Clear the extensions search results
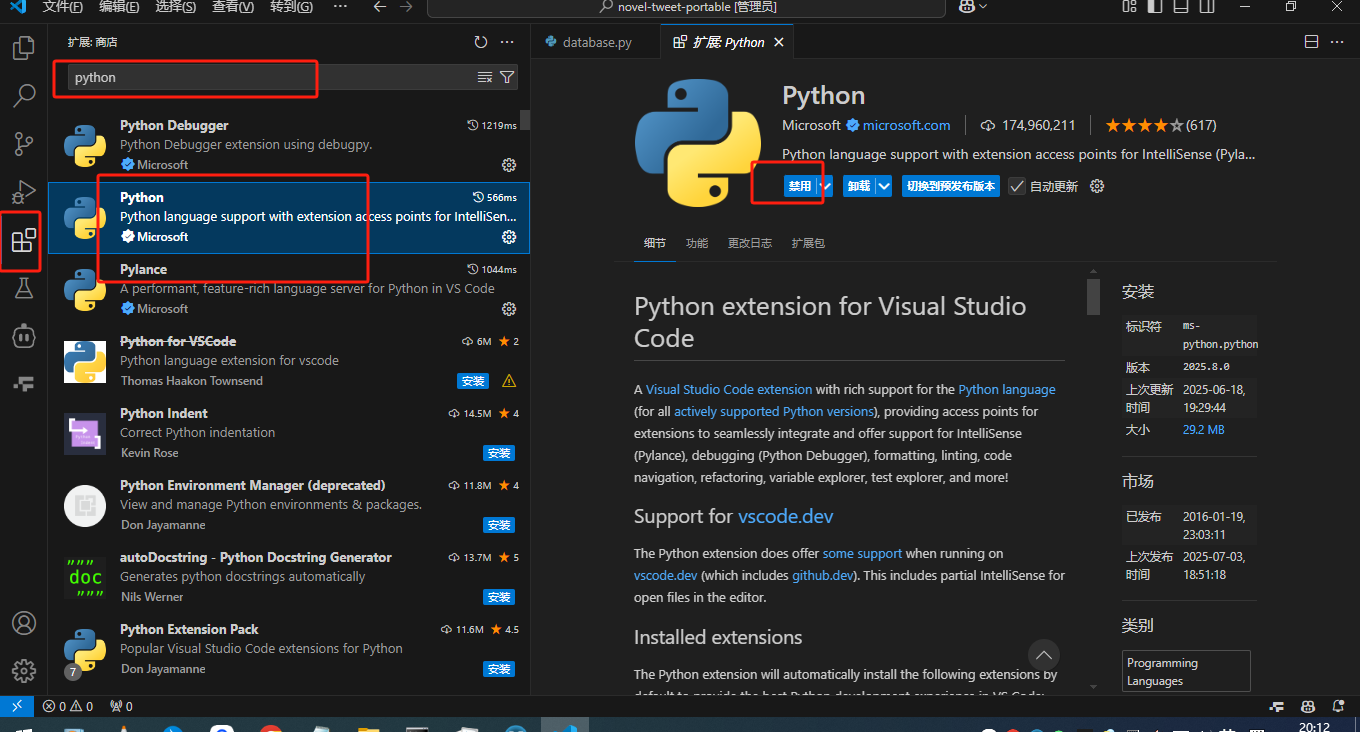The image size is (1360, 732). coord(485,77)
